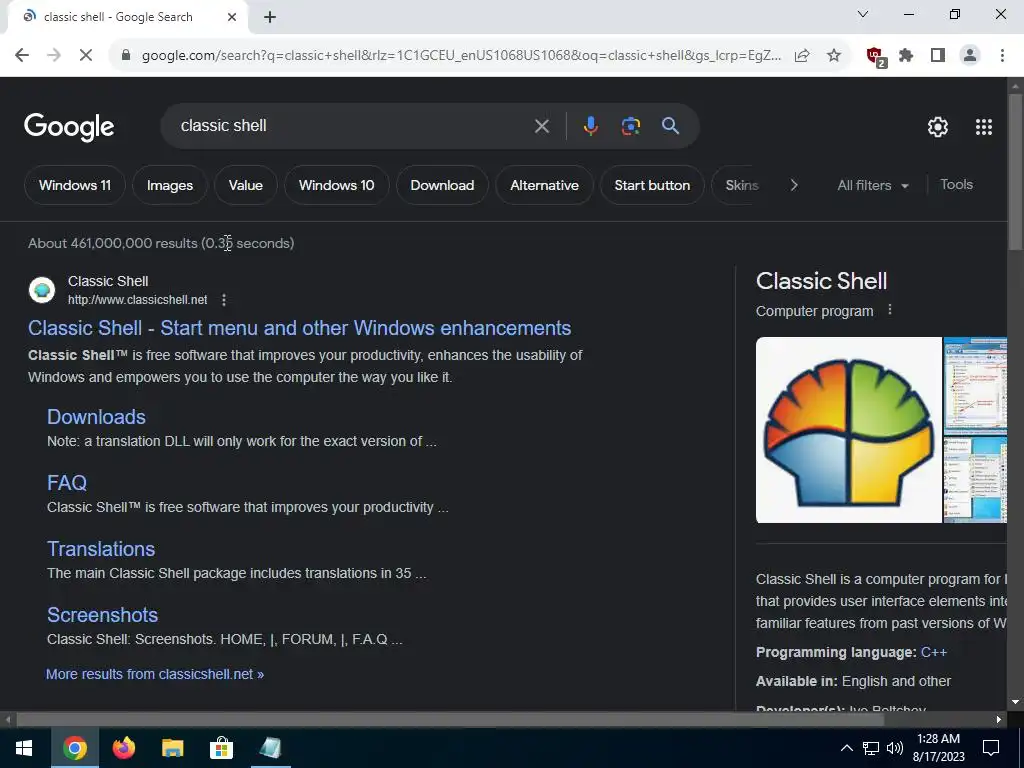Open the Classic Shell site favicon
Viewport: 1024px width, 768px height.
(42, 290)
